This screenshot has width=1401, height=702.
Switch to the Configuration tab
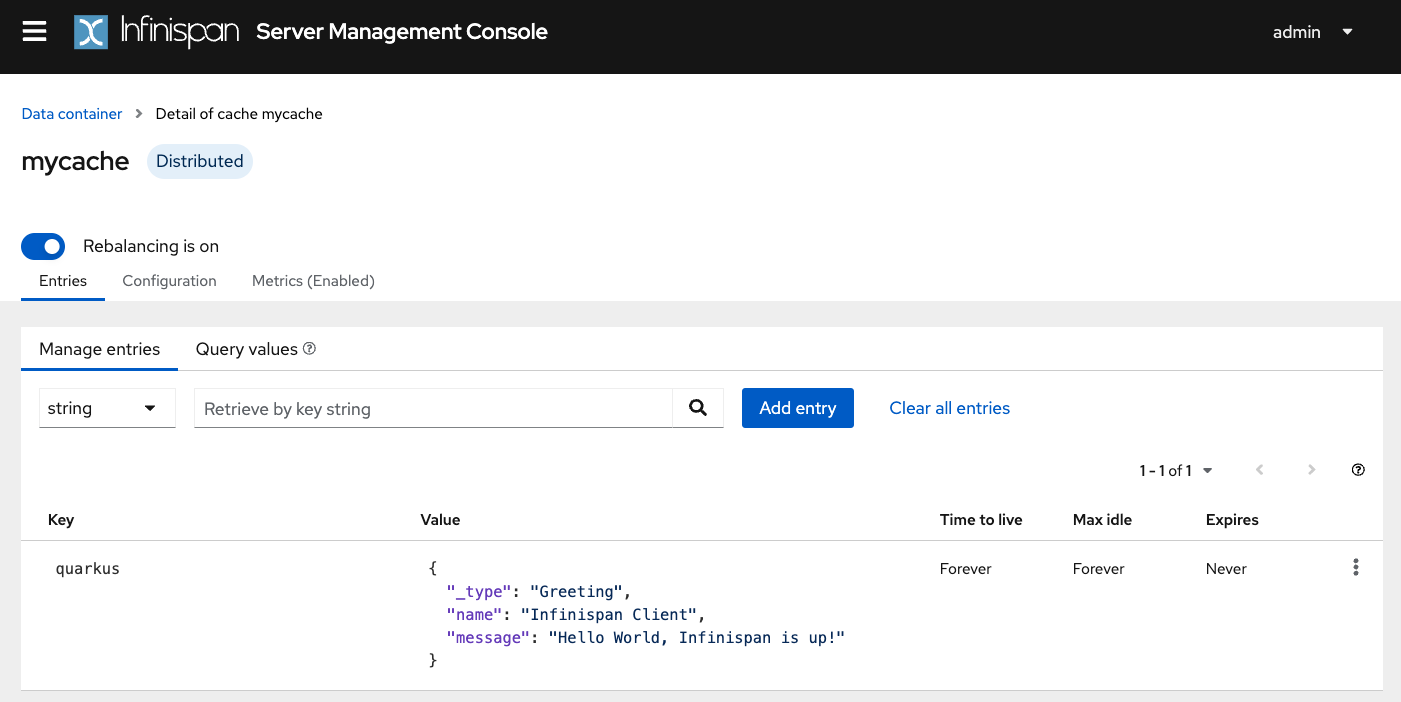(x=169, y=281)
